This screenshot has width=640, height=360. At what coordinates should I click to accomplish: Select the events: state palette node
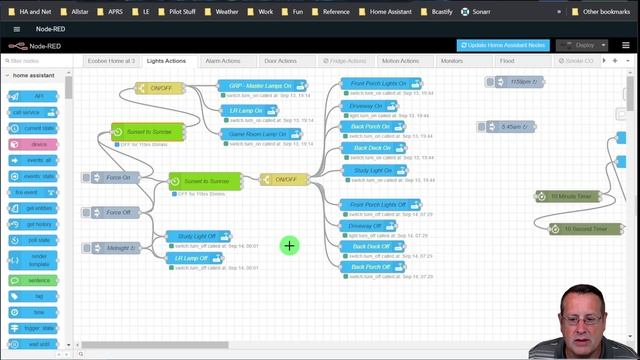click(x=33, y=176)
